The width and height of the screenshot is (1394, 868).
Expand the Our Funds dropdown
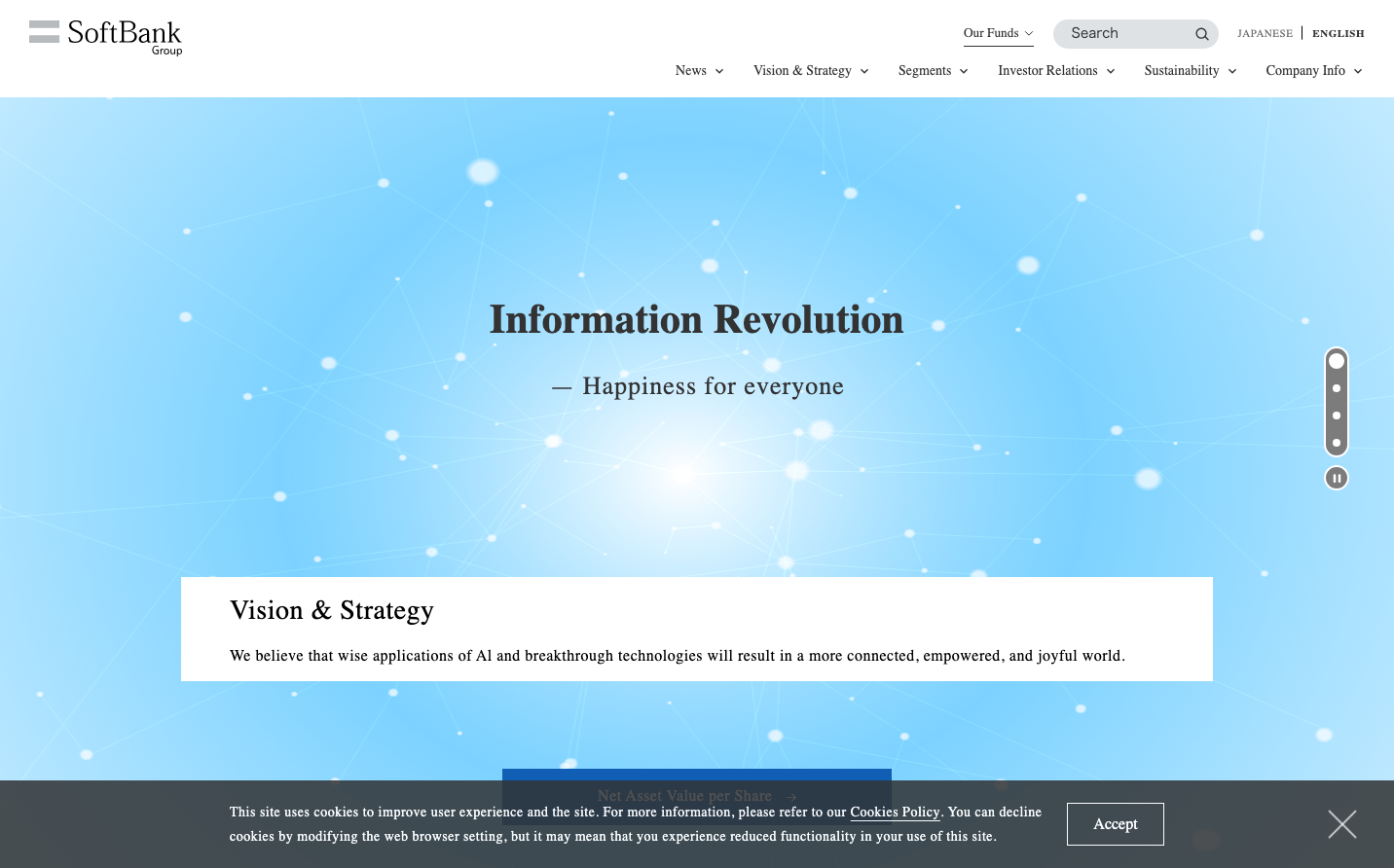pyautogui.click(x=998, y=33)
